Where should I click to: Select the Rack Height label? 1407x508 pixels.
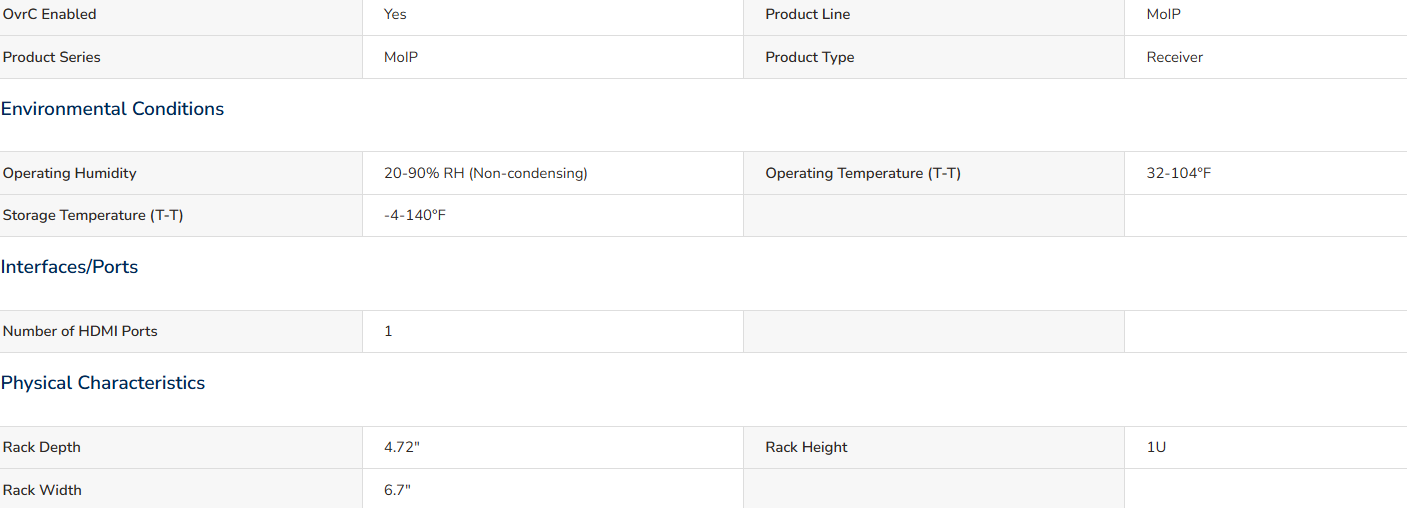point(806,447)
